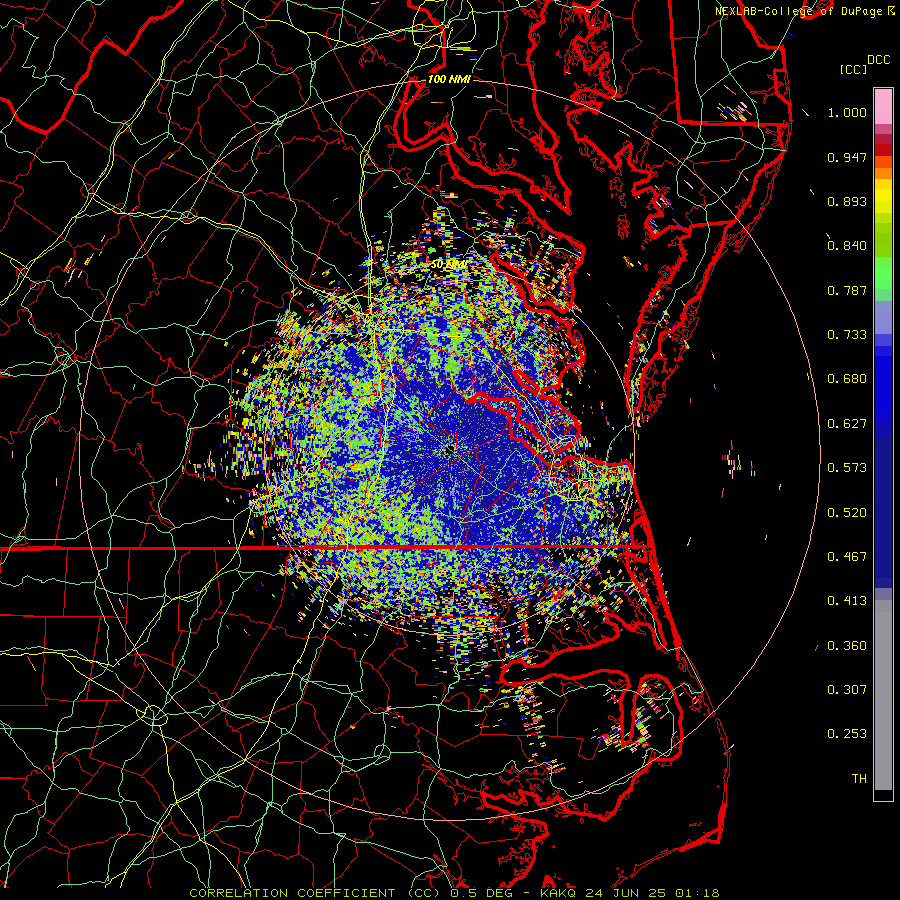This screenshot has height=900, width=900.
Task: Click the 0.947 legend value
Action: (x=847, y=157)
